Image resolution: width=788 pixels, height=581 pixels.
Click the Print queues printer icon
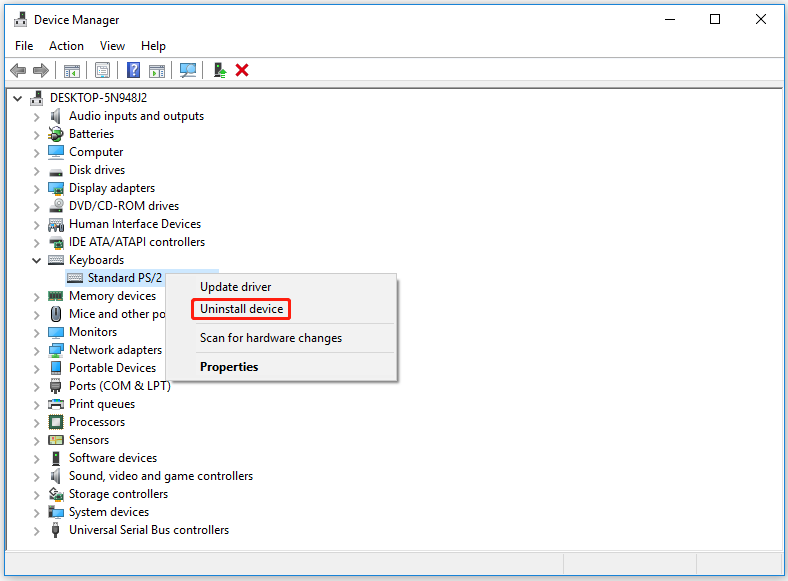56,404
